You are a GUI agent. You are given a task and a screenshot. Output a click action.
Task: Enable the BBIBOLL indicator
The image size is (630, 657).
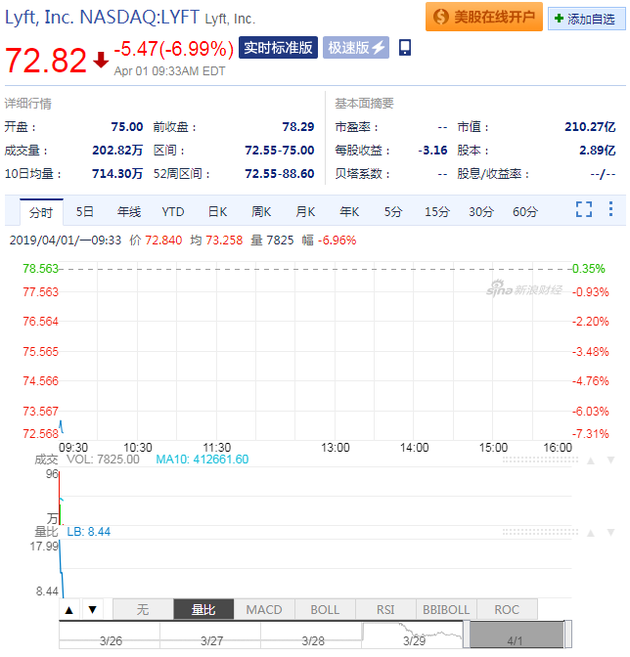446,609
